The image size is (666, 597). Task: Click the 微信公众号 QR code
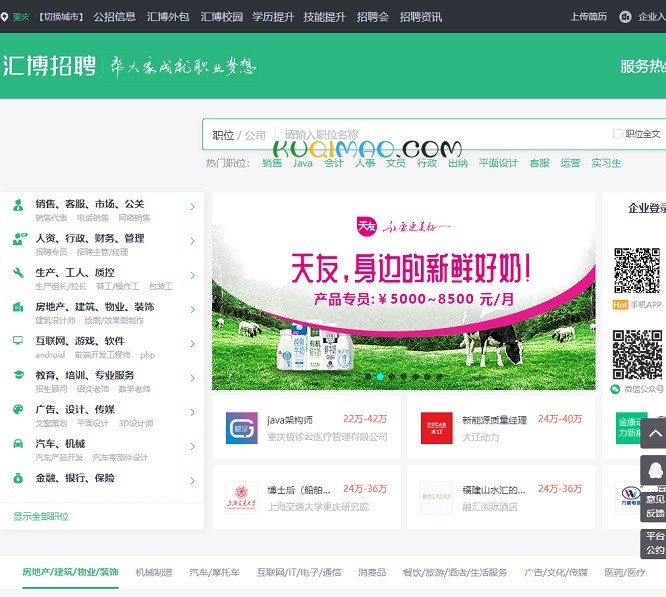click(637, 355)
